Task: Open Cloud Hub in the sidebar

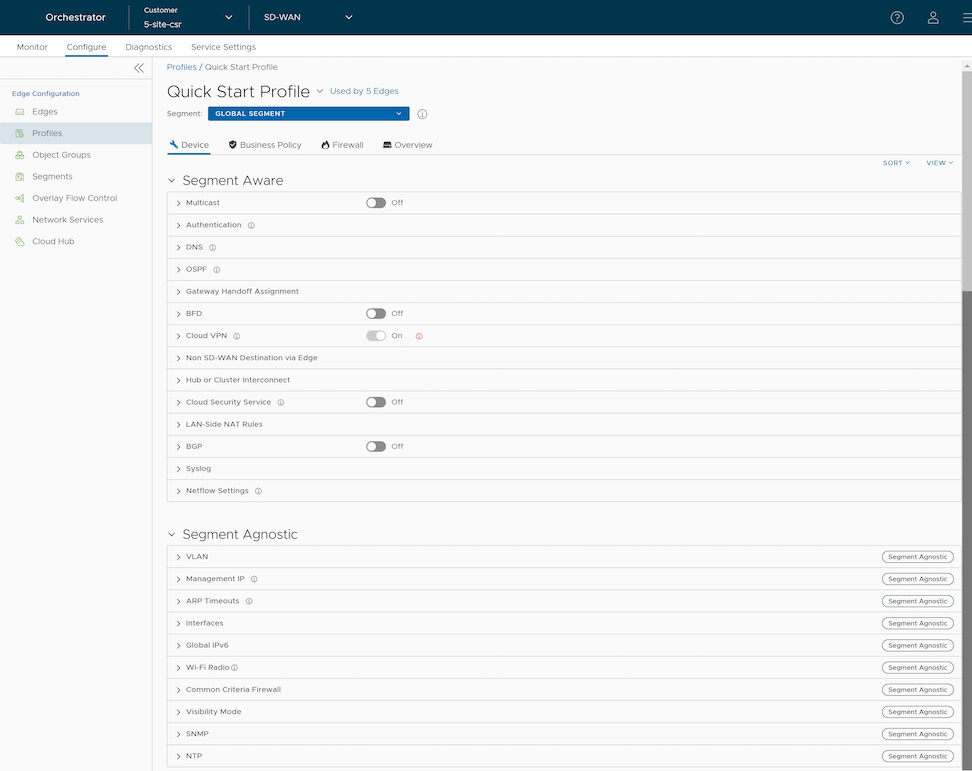Action: (x=53, y=241)
